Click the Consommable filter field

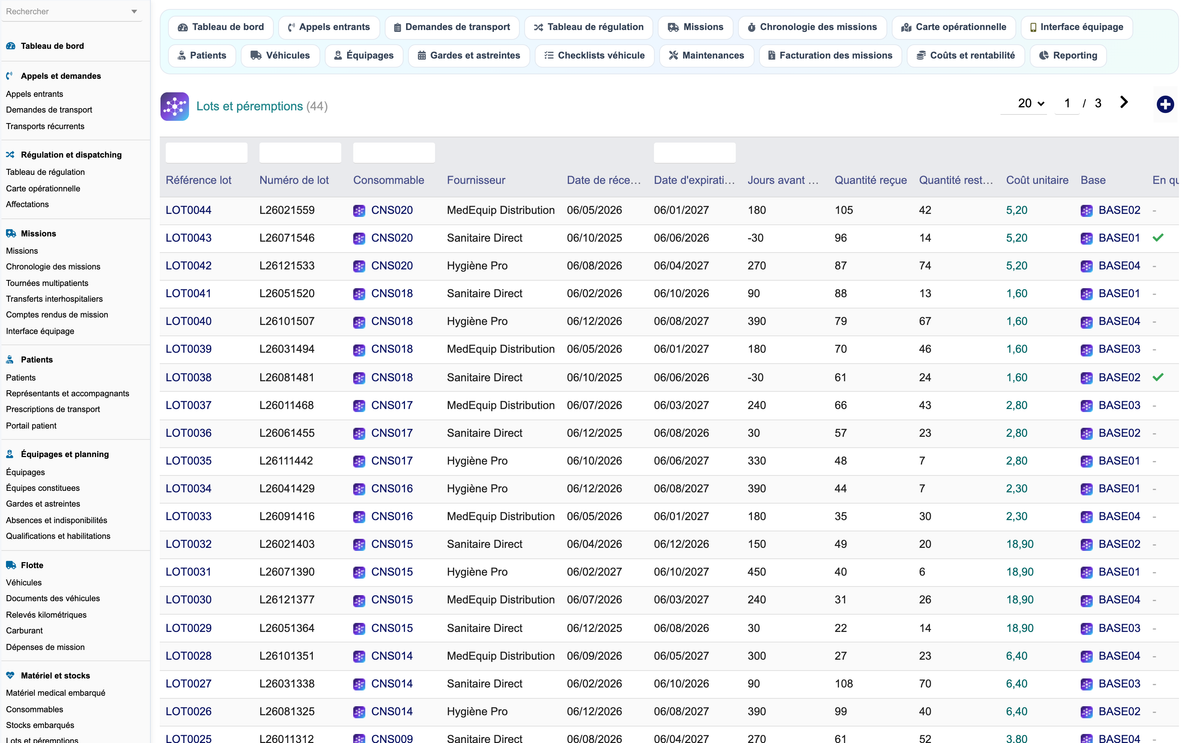click(x=394, y=152)
